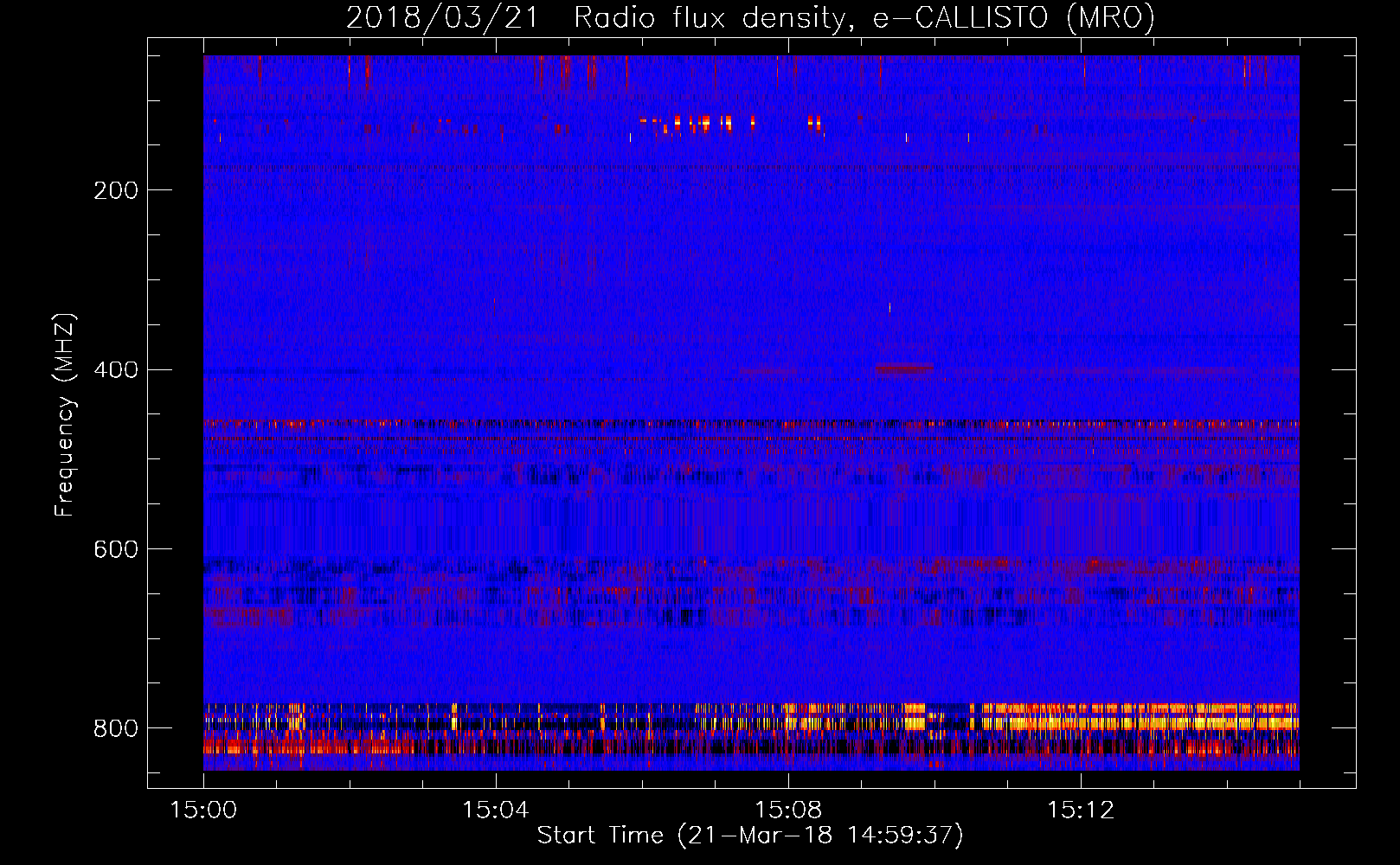Screen dimensions: 1400x865
Task: Click the 200 frequency tick label
Action: point(116,190)
